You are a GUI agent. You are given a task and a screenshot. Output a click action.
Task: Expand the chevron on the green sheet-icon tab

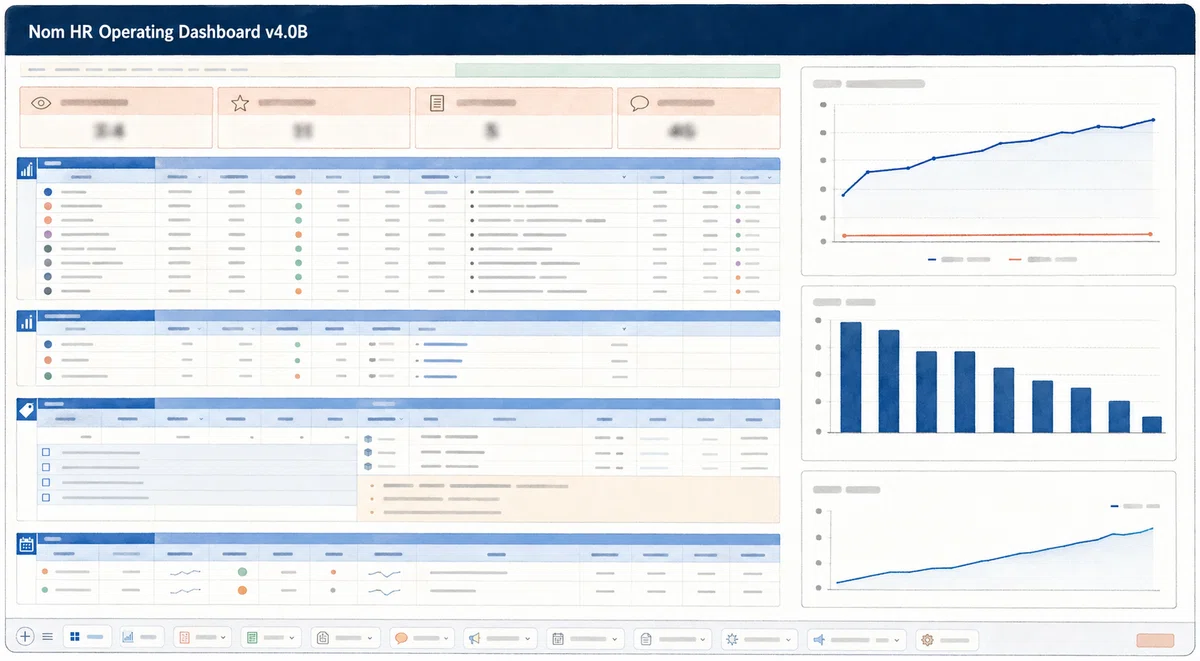click(293, 638)
